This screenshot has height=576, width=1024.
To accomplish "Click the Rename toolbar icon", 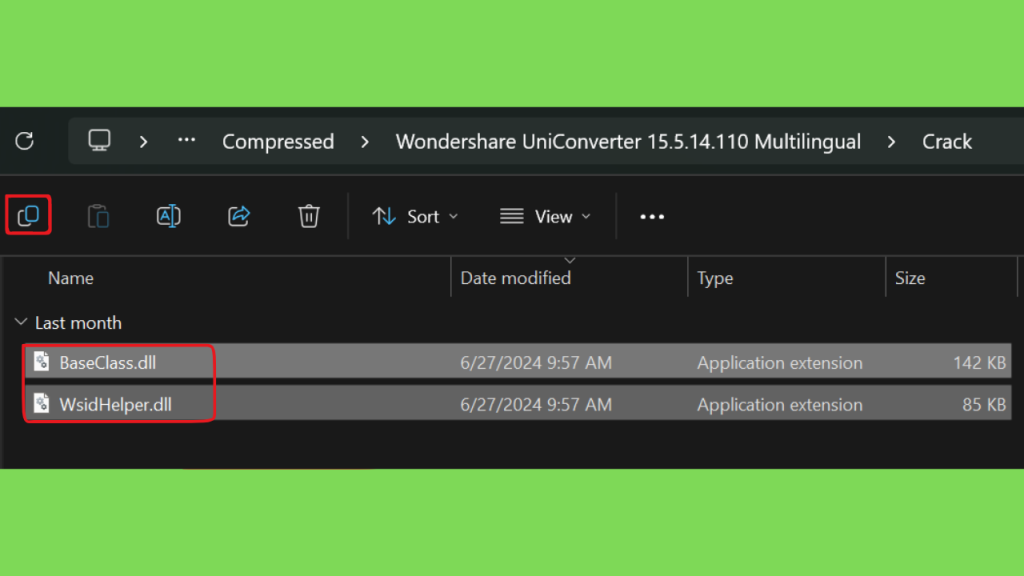I will pos(168,216).
